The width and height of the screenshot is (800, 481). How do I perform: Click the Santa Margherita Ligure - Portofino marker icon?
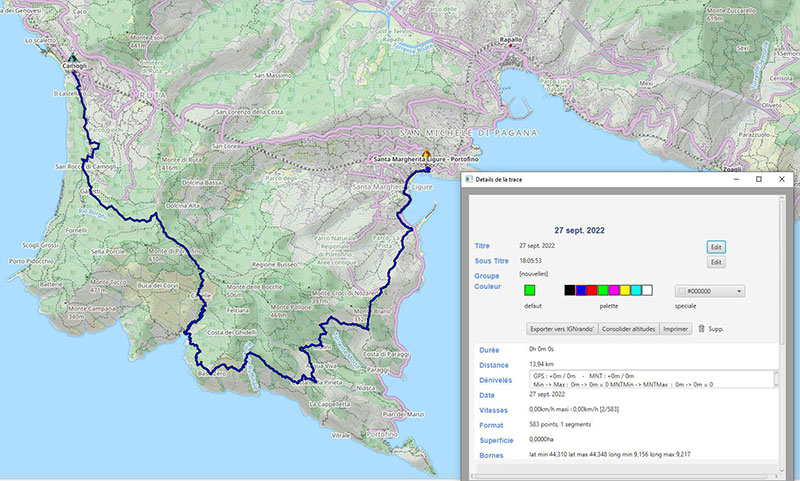pyautogui.click(x=426, y=153)
